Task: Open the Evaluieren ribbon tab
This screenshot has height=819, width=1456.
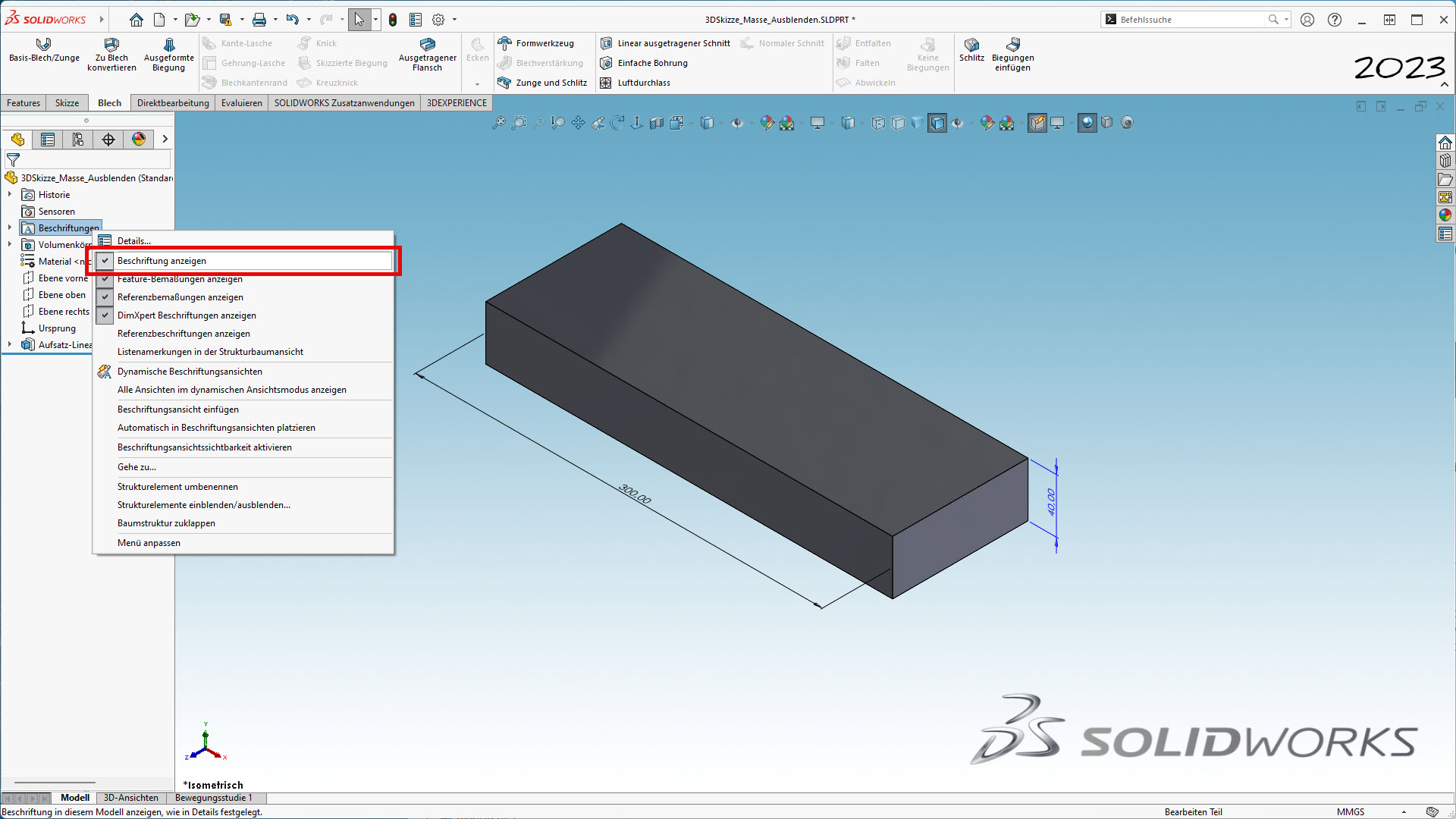Action: pyautogui.click(x=242, y=103)
